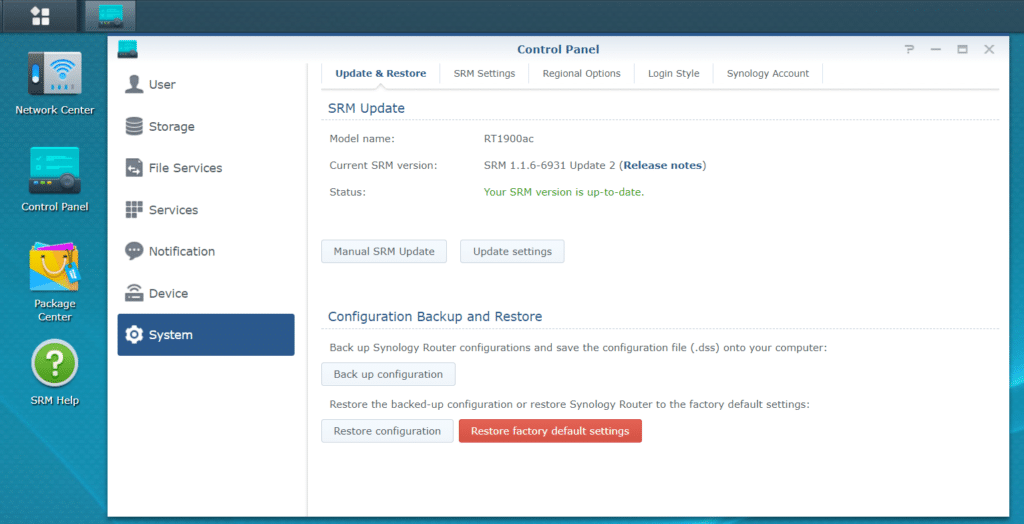The image size is (1024, 524).
Task: Open SRM Help desktop icon
Action: 55,372
